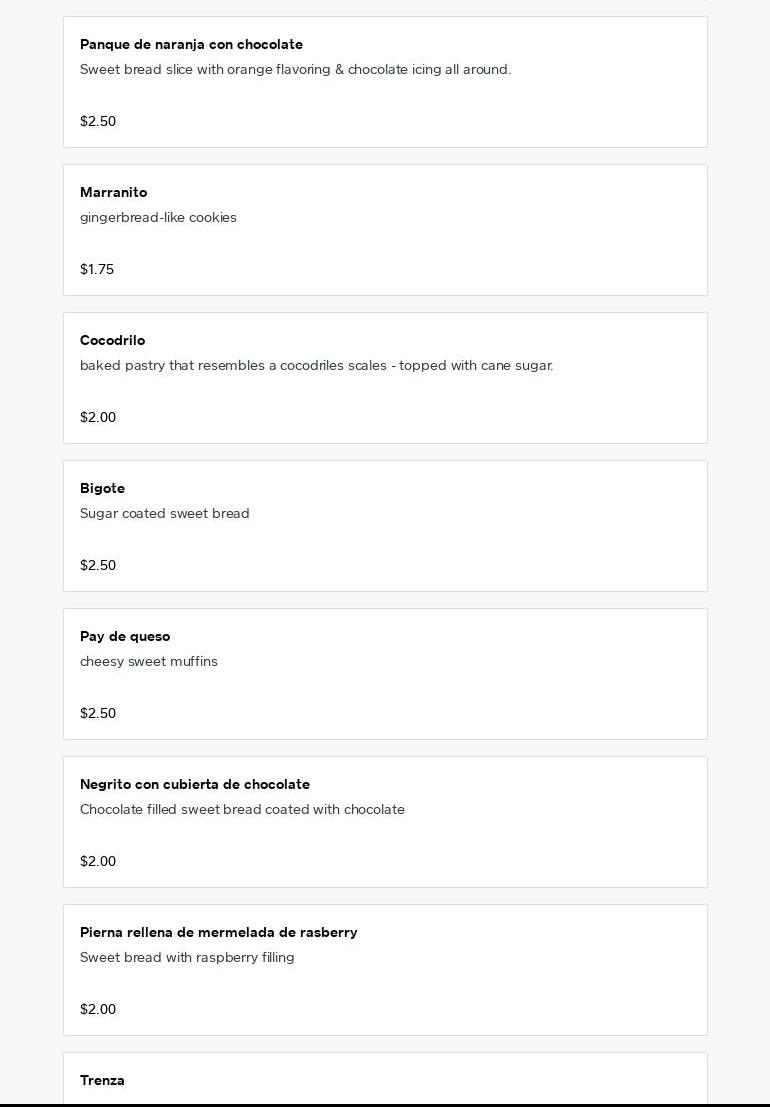
Task: Click the Bigote $2.50 price
Action: coord(98,565)
